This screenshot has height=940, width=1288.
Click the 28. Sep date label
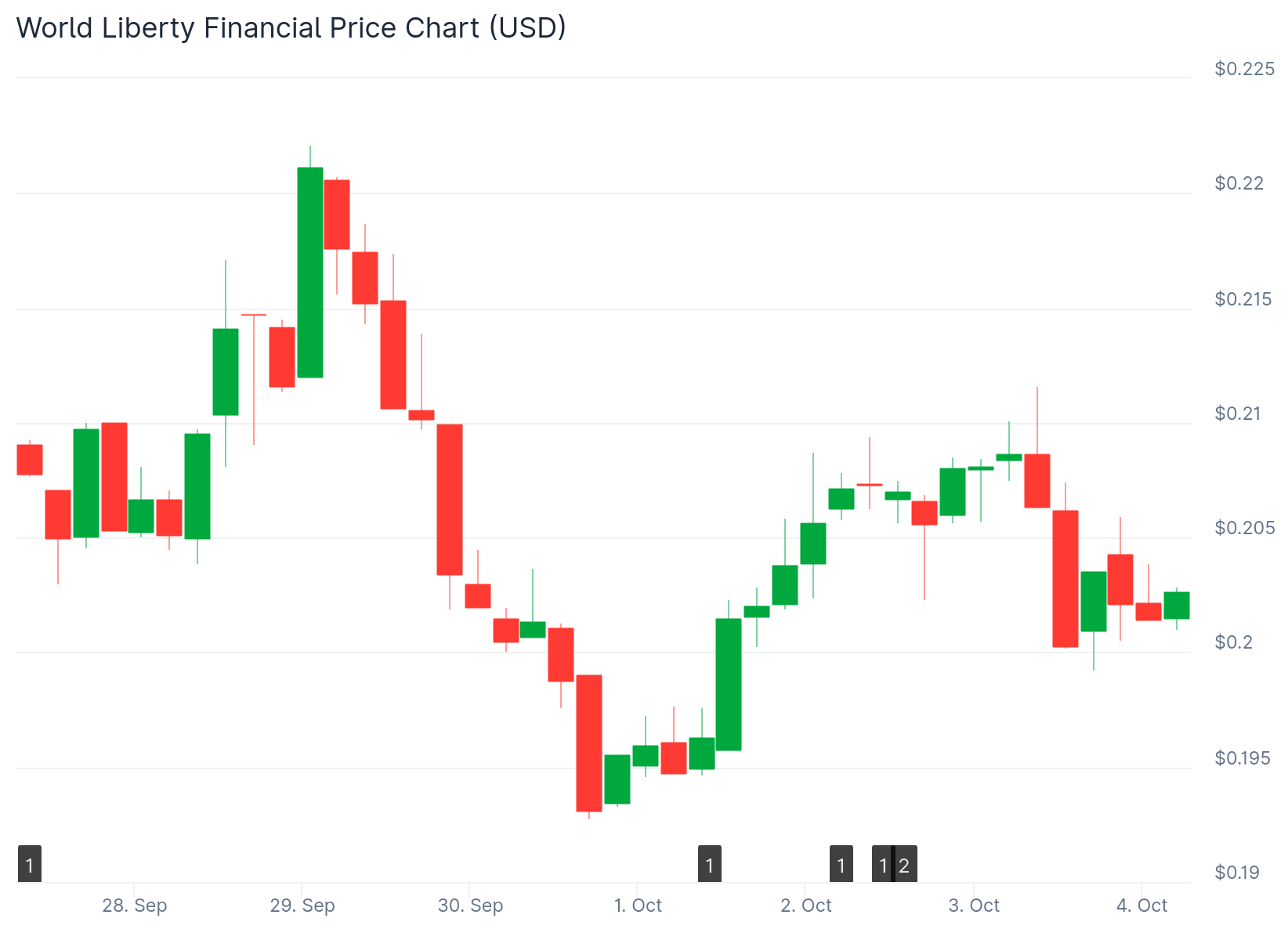135,906
